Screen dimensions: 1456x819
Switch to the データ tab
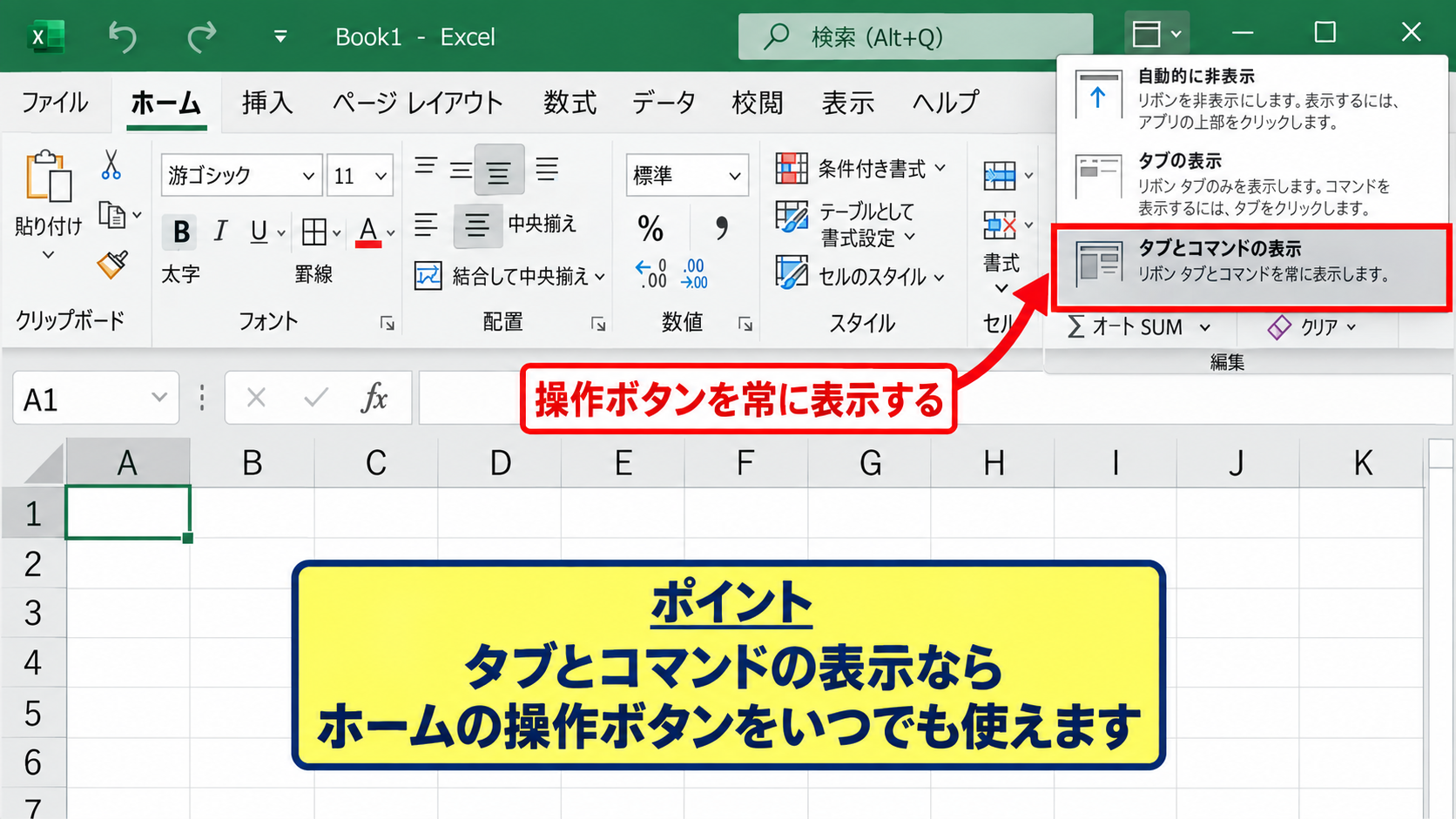664,103
